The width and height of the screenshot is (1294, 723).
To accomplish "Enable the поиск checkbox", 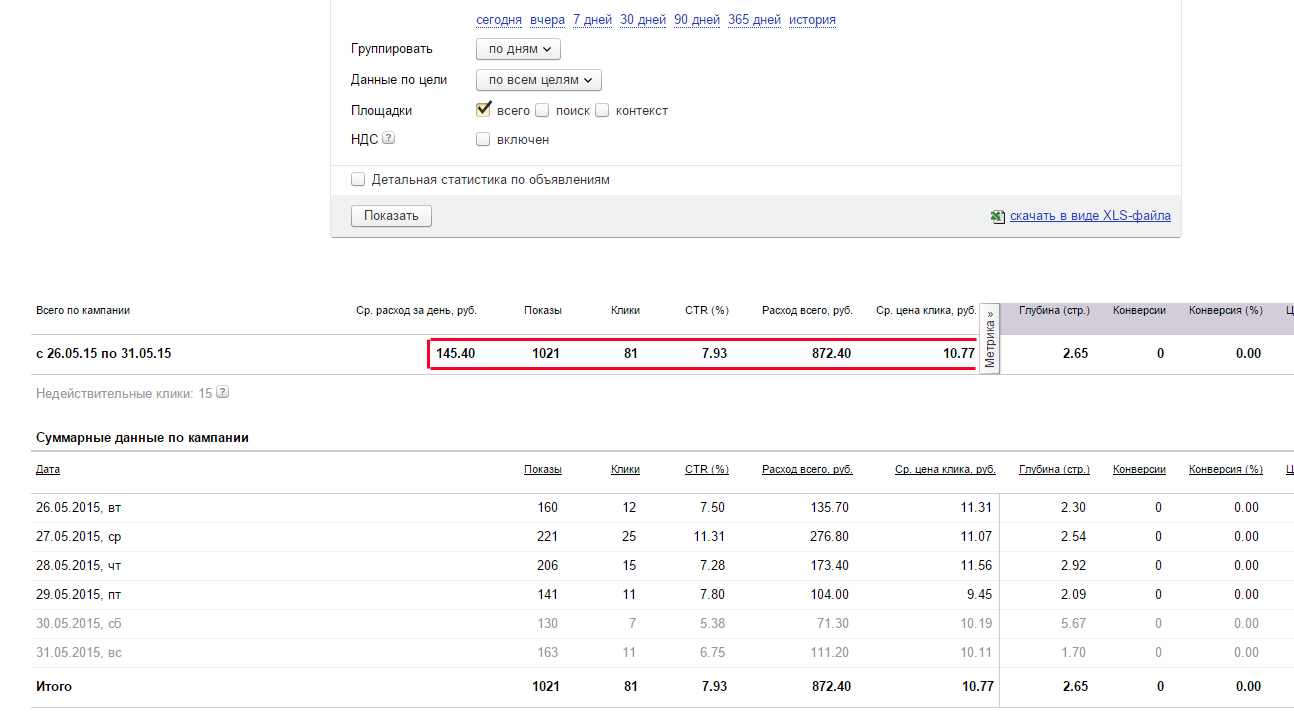I will coord(542,110).
